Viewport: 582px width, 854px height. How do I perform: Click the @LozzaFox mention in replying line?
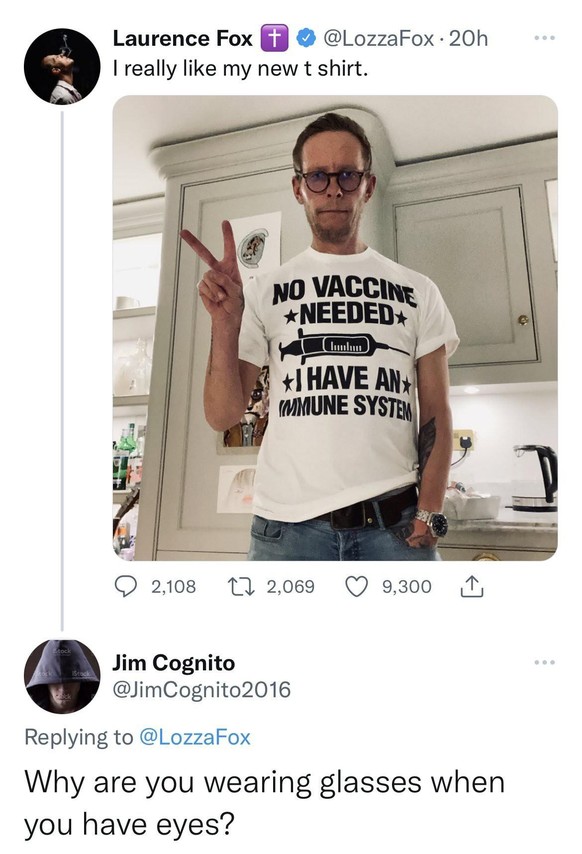pyautogui.click(x=195, y=737)
